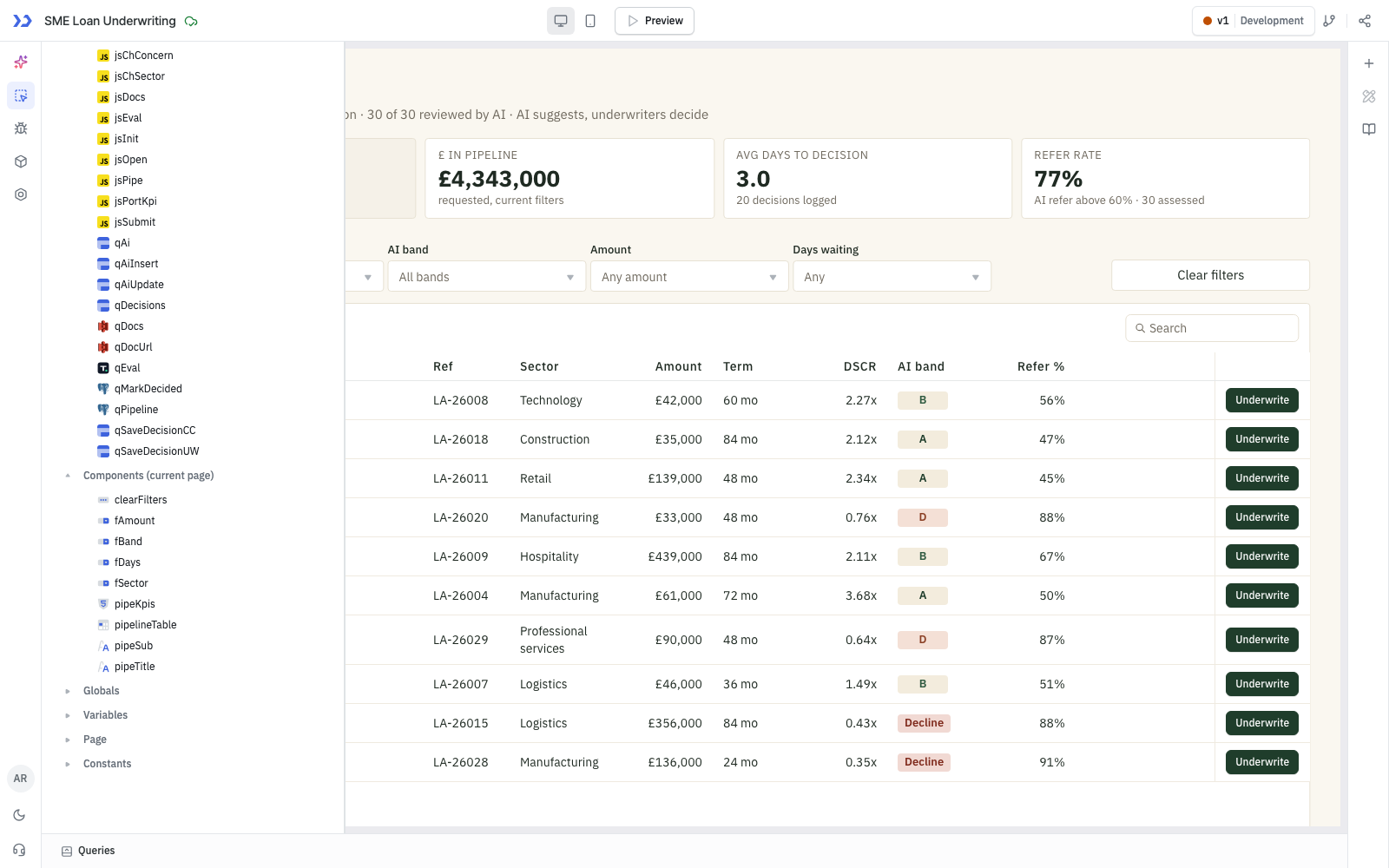Click the cloud sync status icon
The image size is (1389, 868).
click(x=191, y=21)
